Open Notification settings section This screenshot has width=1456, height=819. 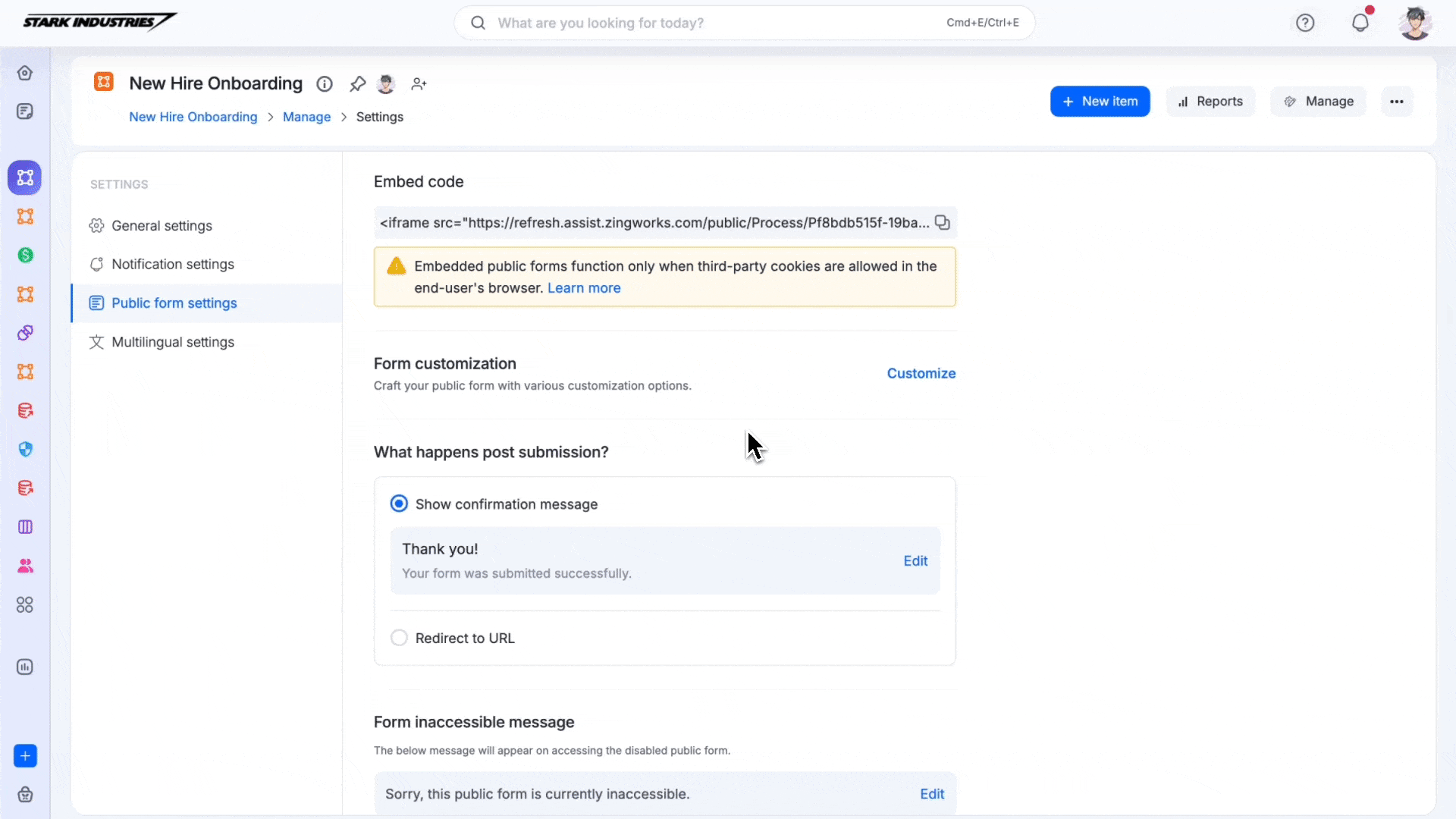[x=173, y=265]
